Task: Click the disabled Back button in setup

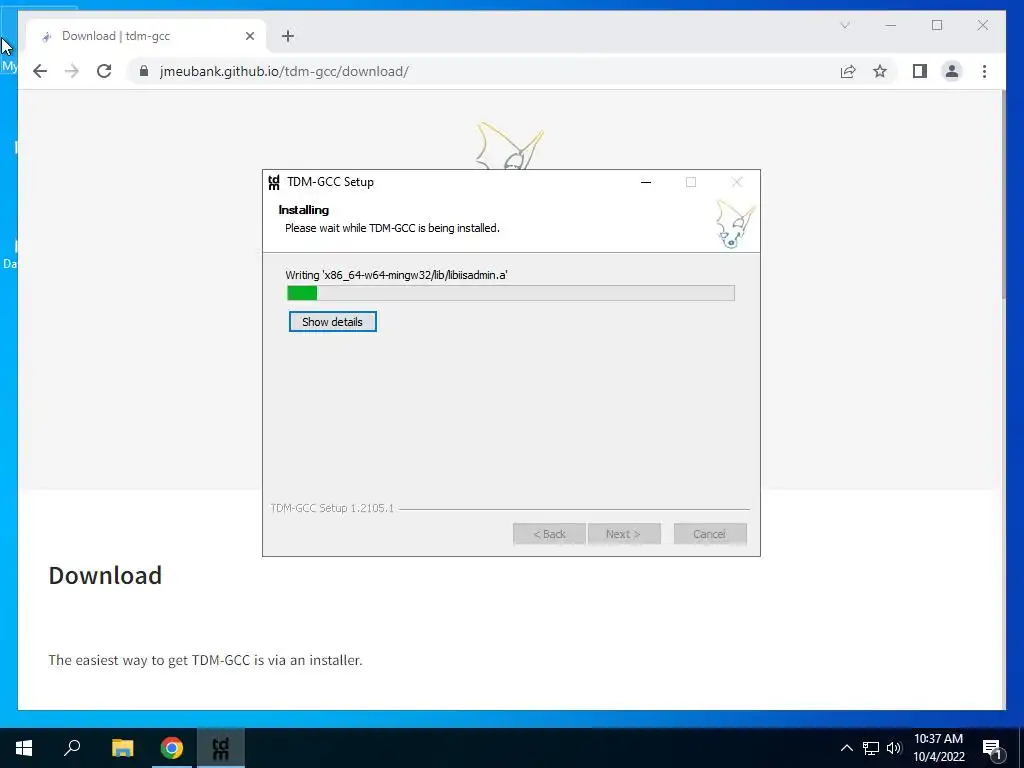Action: tap(549, 534)
